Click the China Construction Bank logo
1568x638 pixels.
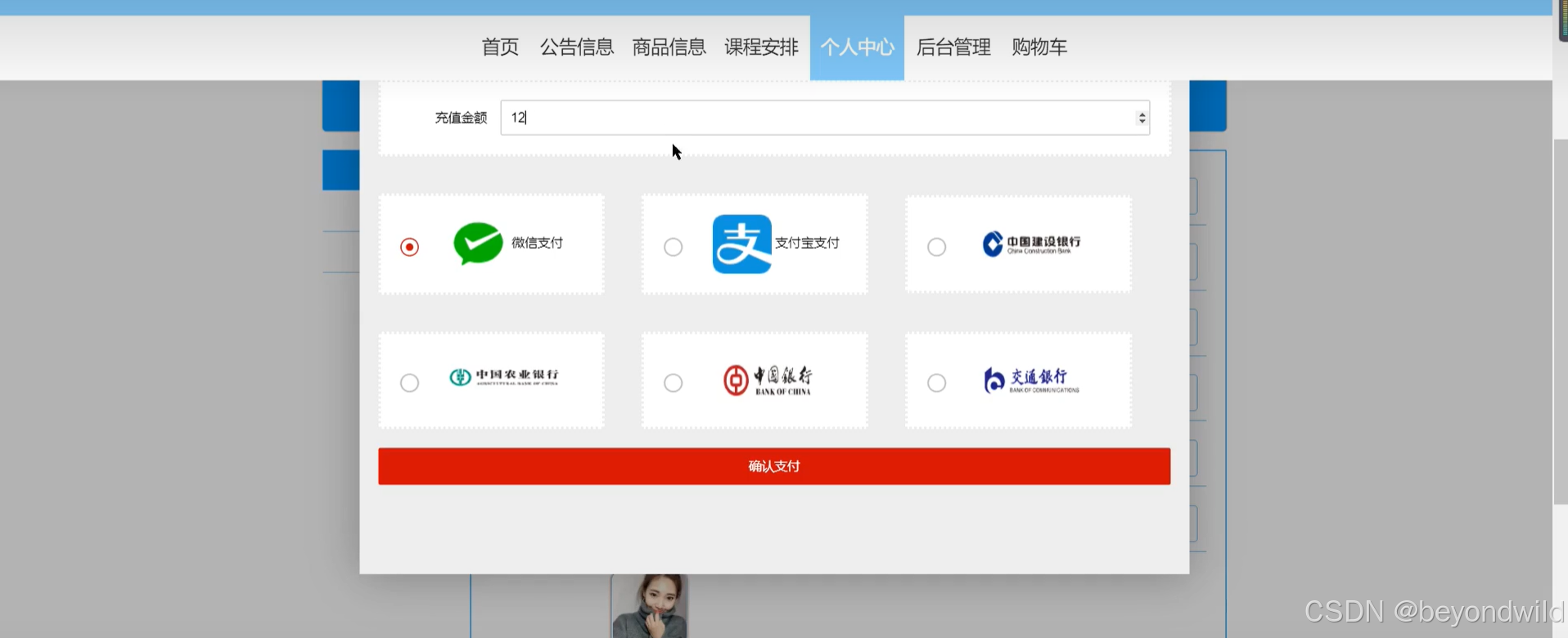1031,244
